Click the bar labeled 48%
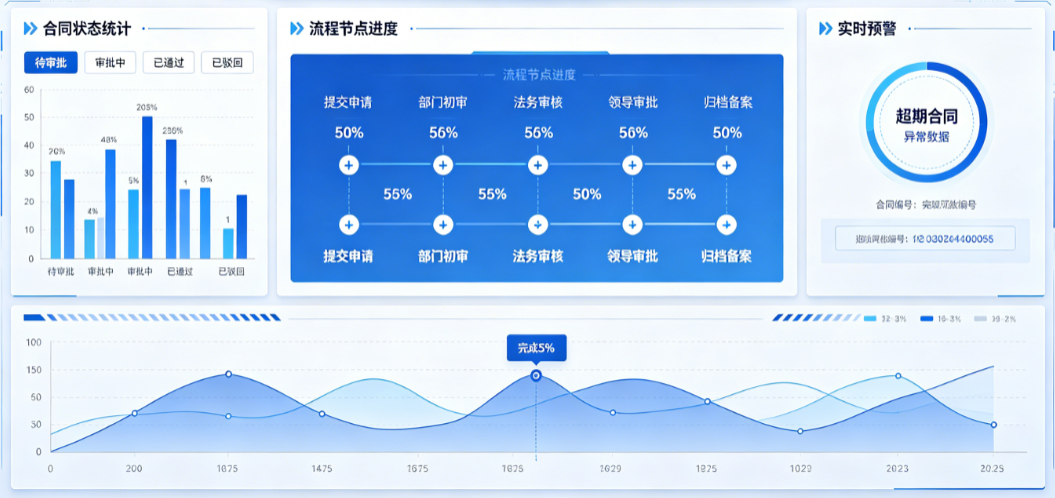This screenshot has width=1055, height=498. click(x=110, y=204)
